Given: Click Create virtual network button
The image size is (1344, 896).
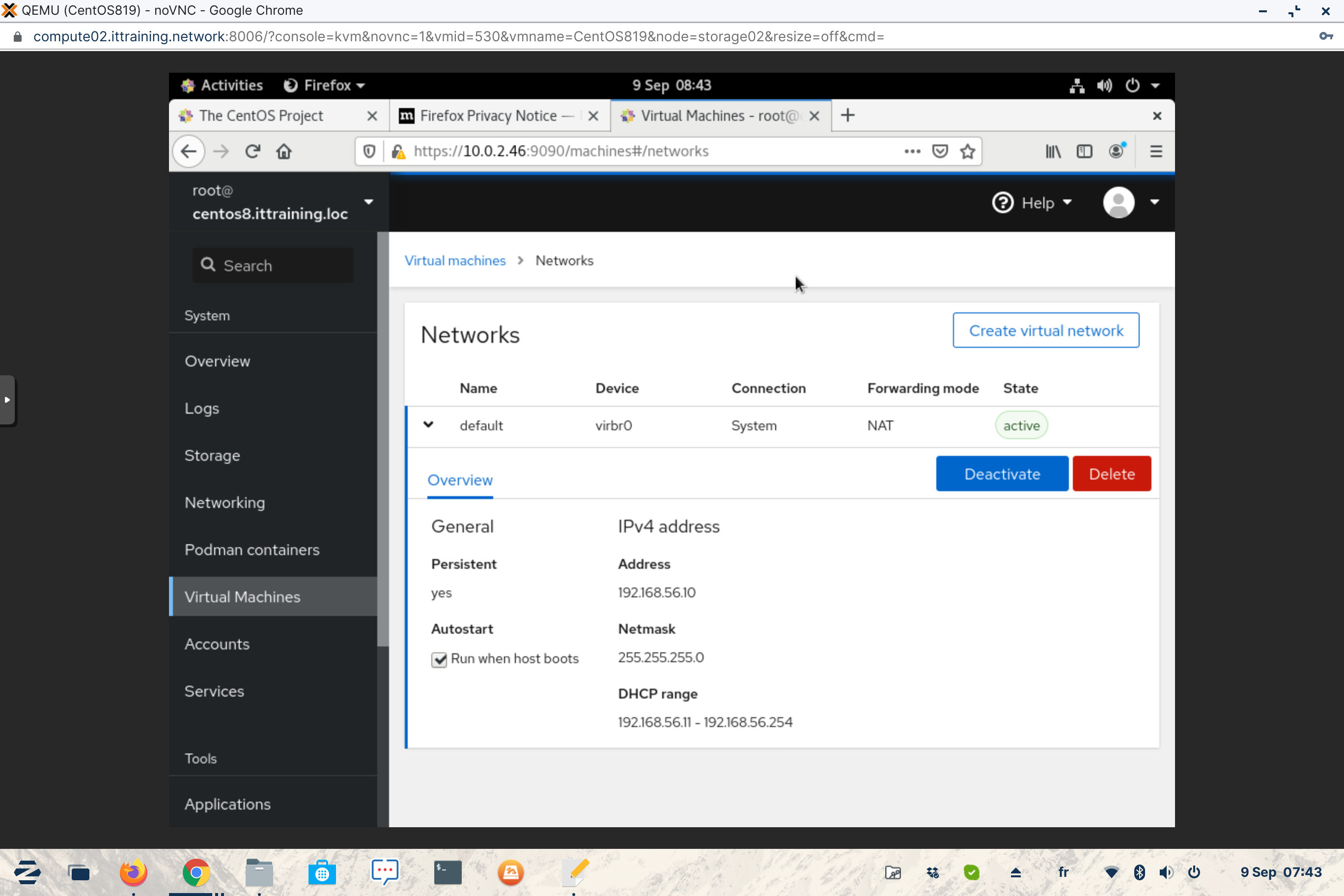Looking at the screenshot, I should pyautogui.click(x=1046, y=330).
